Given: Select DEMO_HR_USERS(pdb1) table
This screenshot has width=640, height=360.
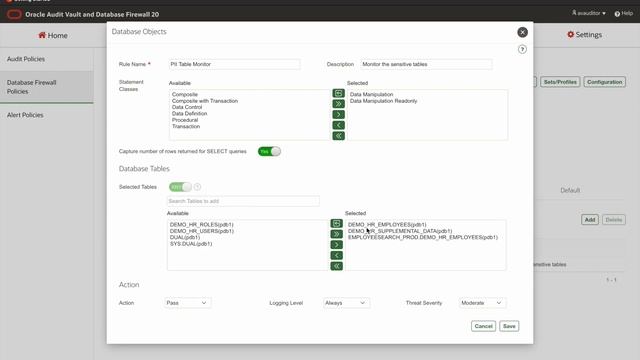Looking at the screenshot, I should [x=202, y=231].
